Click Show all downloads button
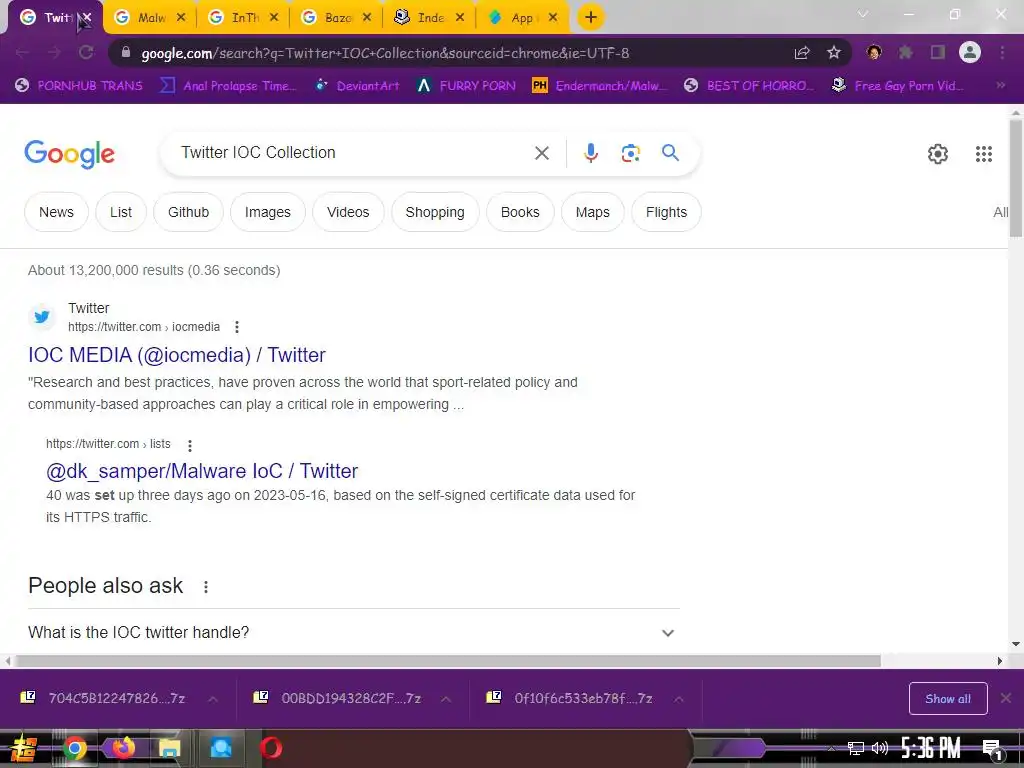The width and height of the screenshot is (1024, 768). (x=948, y=699)
